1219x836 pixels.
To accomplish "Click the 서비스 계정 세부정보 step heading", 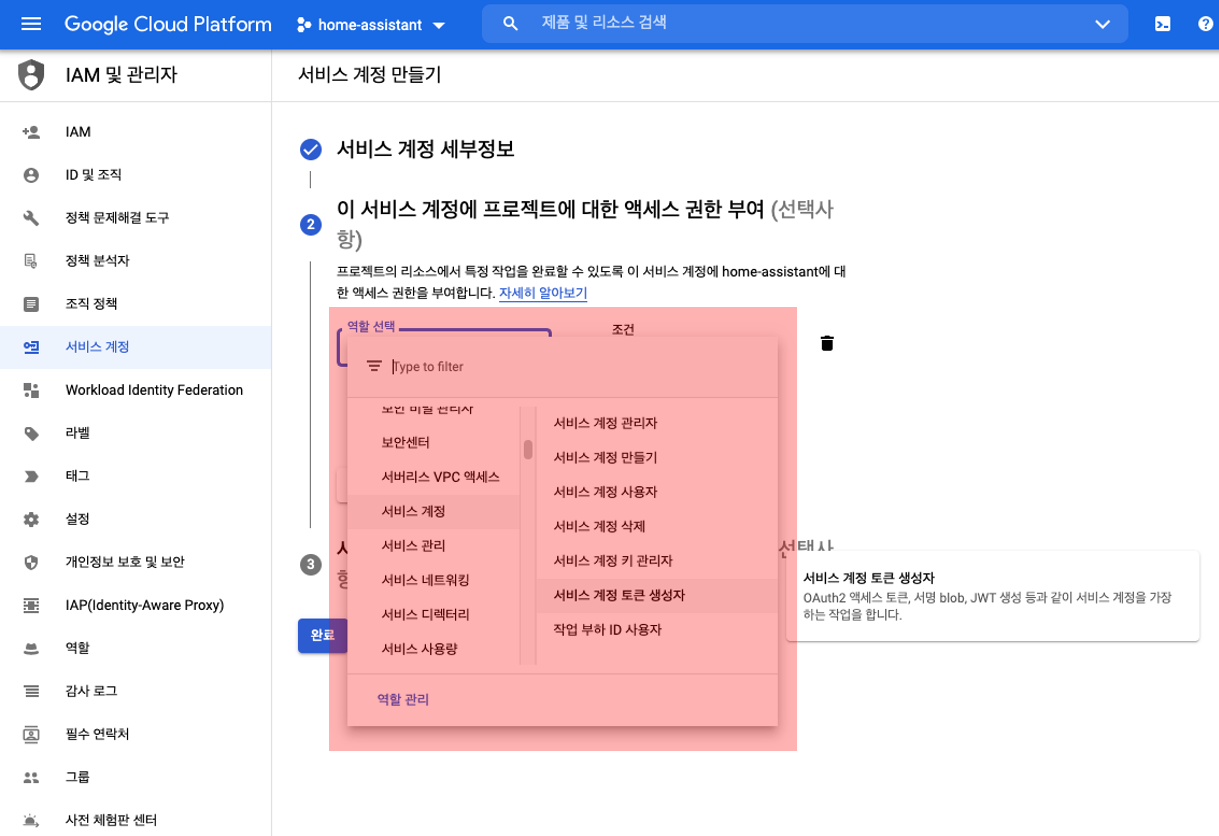I will click(x=425, y=150).
